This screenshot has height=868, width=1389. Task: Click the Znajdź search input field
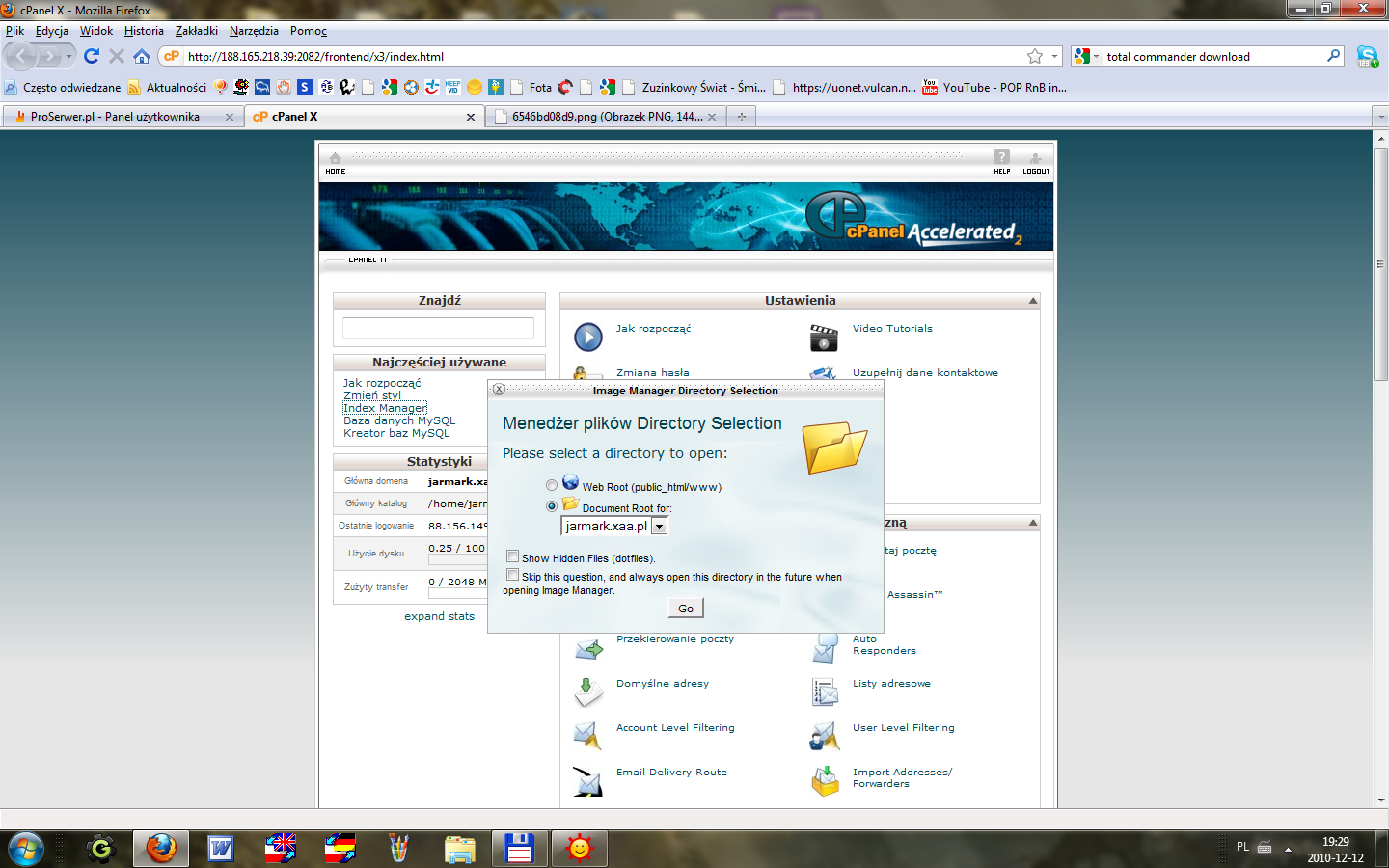point(438,328)
